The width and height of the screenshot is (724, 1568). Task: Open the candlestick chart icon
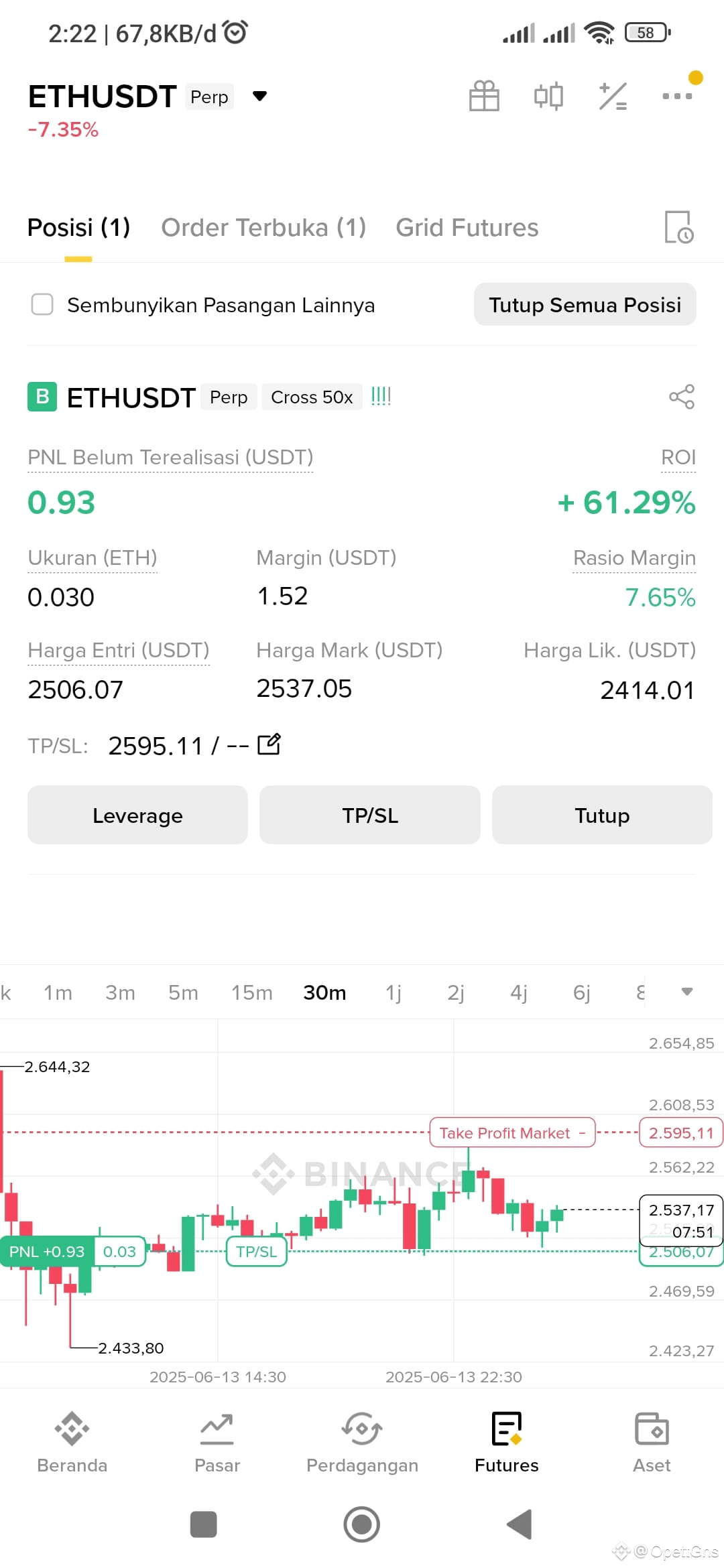tap(548, 96)
